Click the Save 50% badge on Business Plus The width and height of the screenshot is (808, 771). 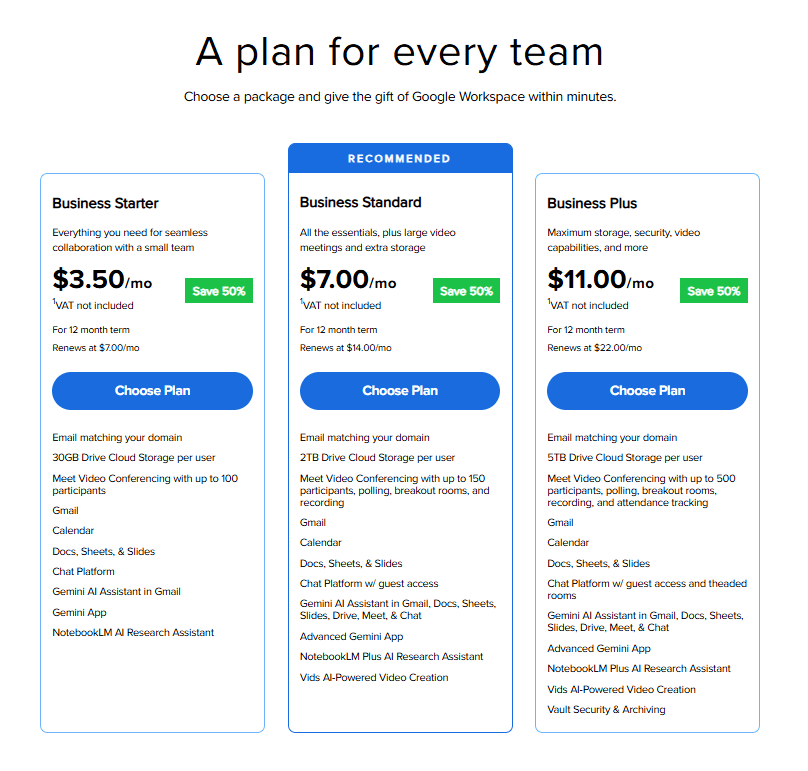click(x=714, y=290)
